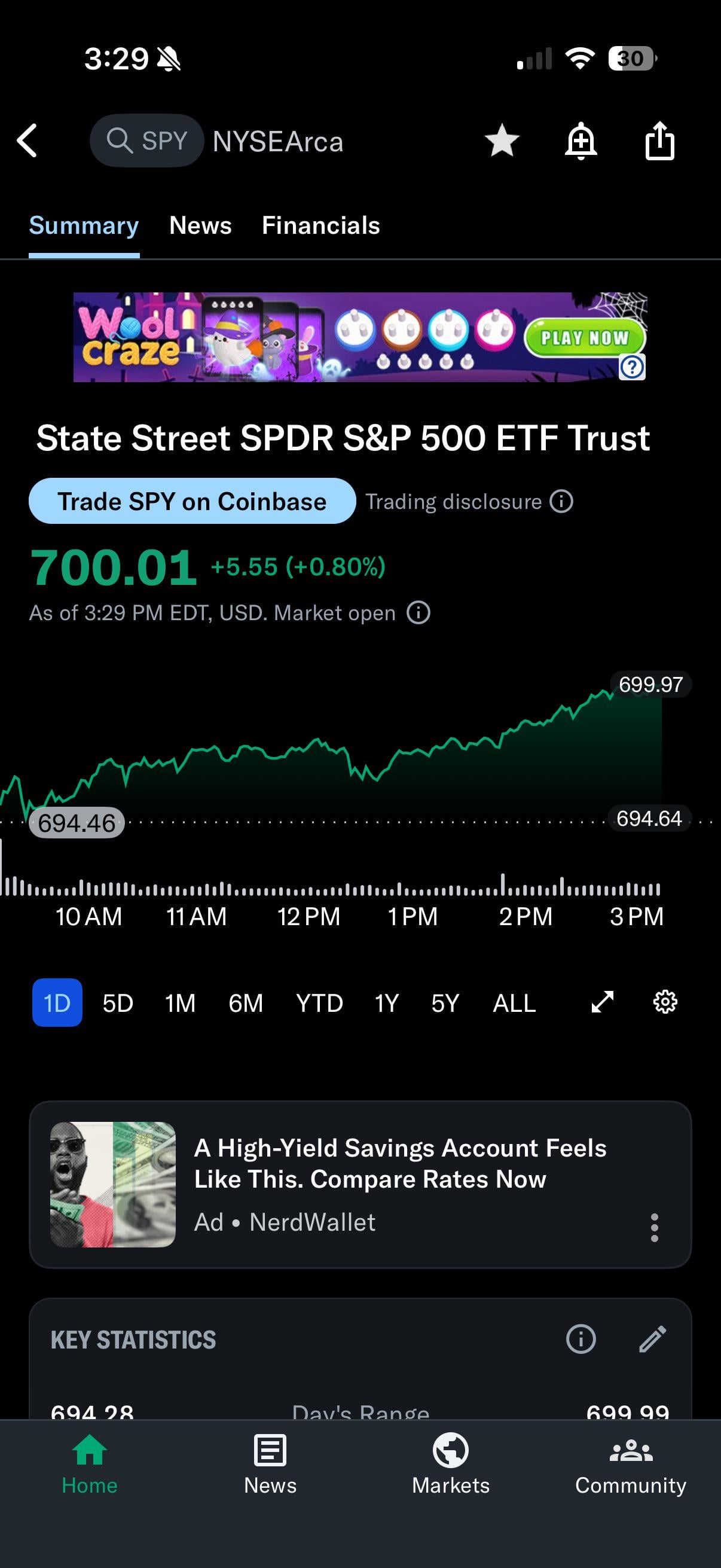The width and height of the screenshot is (721, 1568).
Task: Open Key Statistics info icon
Action: click(581, 1339)
